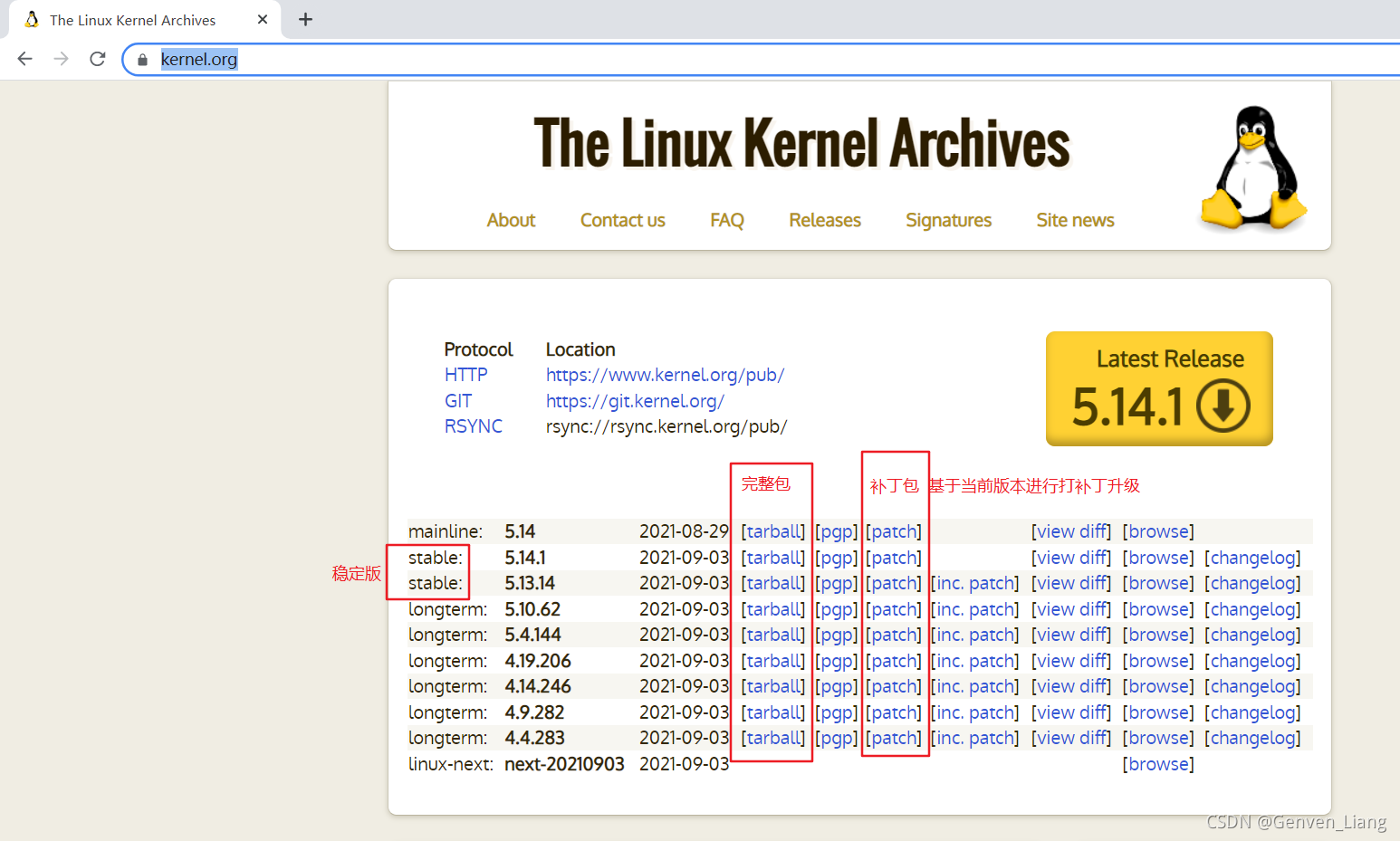Open the Signatures page

tap(948, 220)
